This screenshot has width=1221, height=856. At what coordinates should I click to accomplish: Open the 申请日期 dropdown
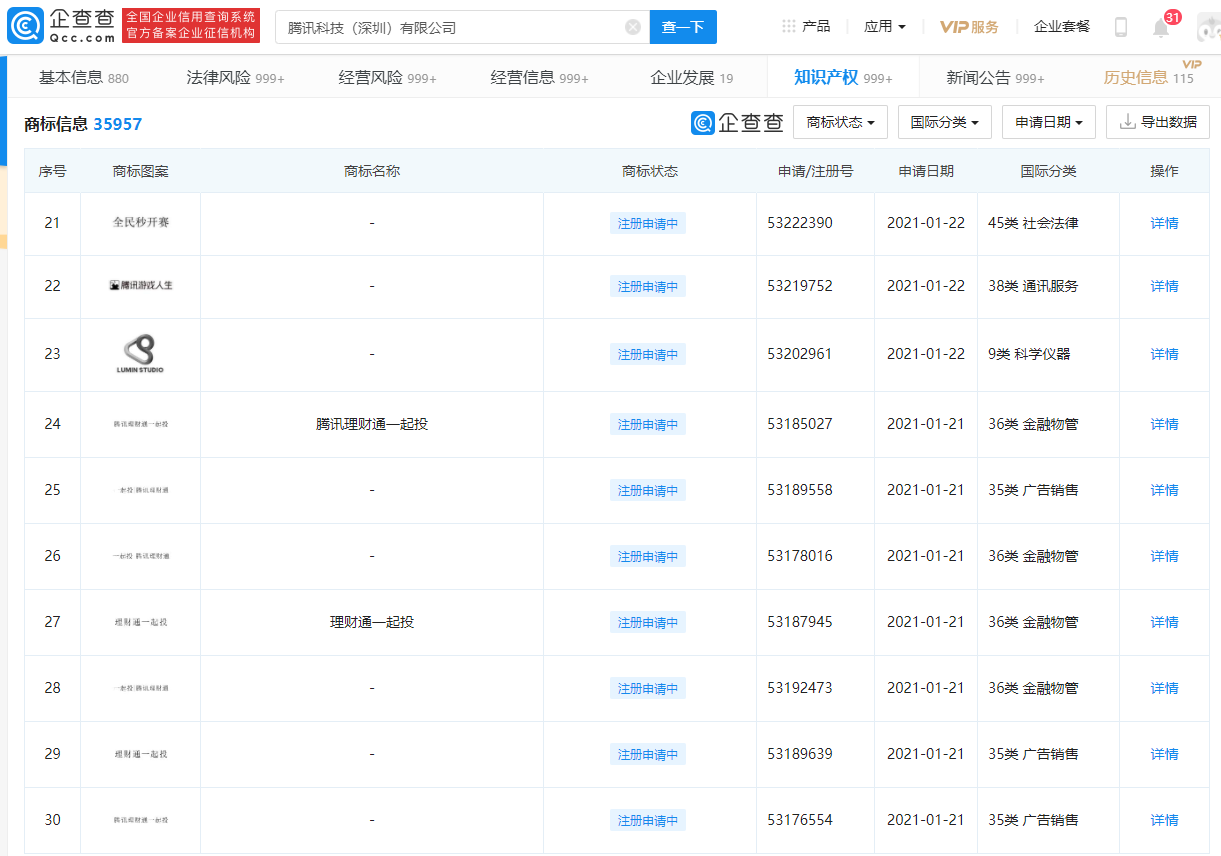[x=1048, y=121]
